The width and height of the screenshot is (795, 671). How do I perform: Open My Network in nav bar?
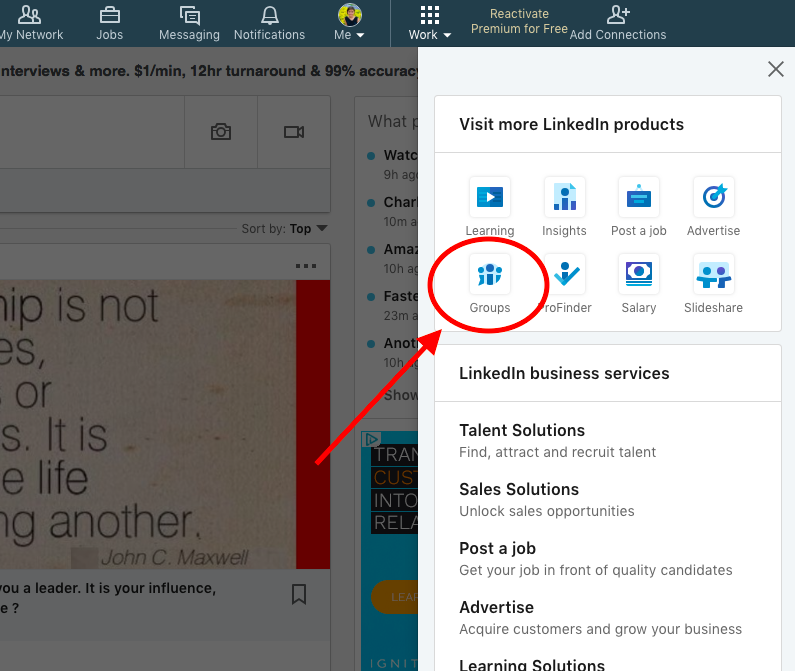pos(30,23)
